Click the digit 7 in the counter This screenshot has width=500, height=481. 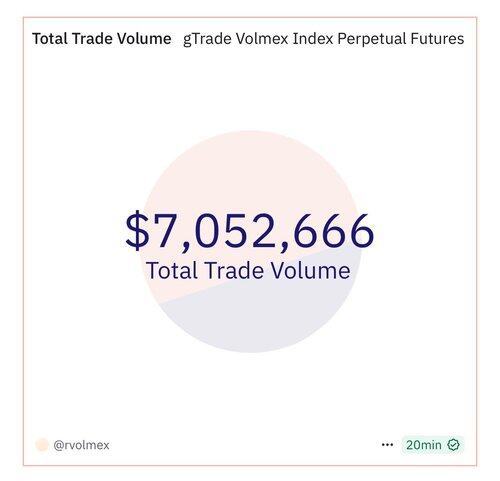168,231
